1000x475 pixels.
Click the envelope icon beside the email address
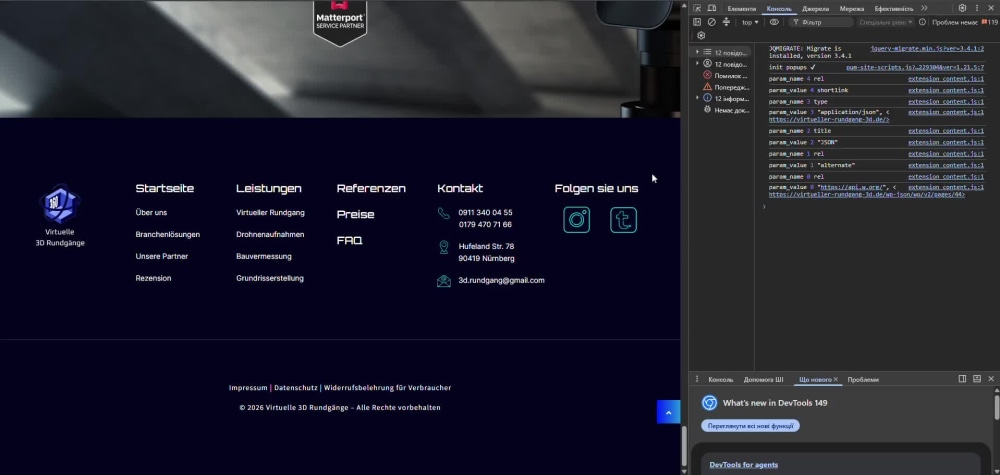pyautogui.click(x=444, y=281)
